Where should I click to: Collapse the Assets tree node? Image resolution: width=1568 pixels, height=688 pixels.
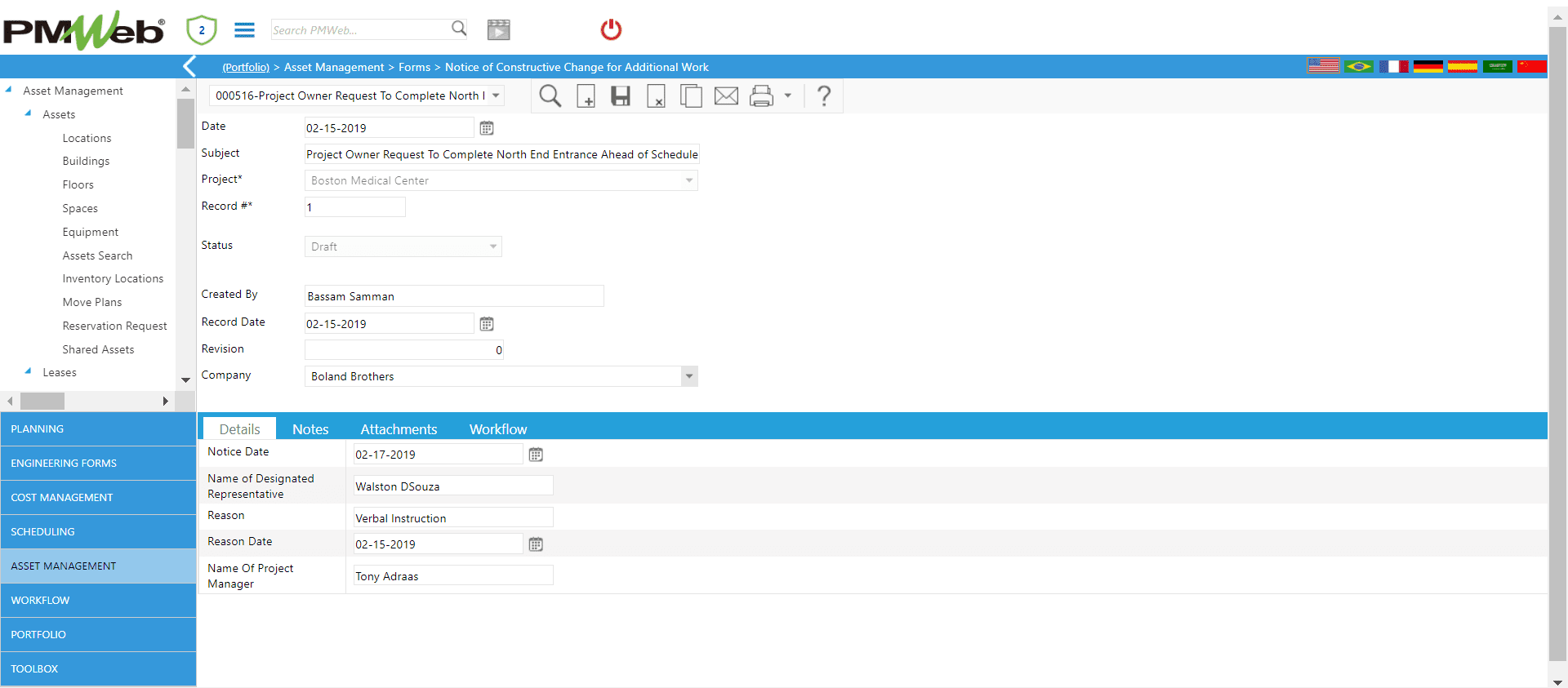point(29,113)
